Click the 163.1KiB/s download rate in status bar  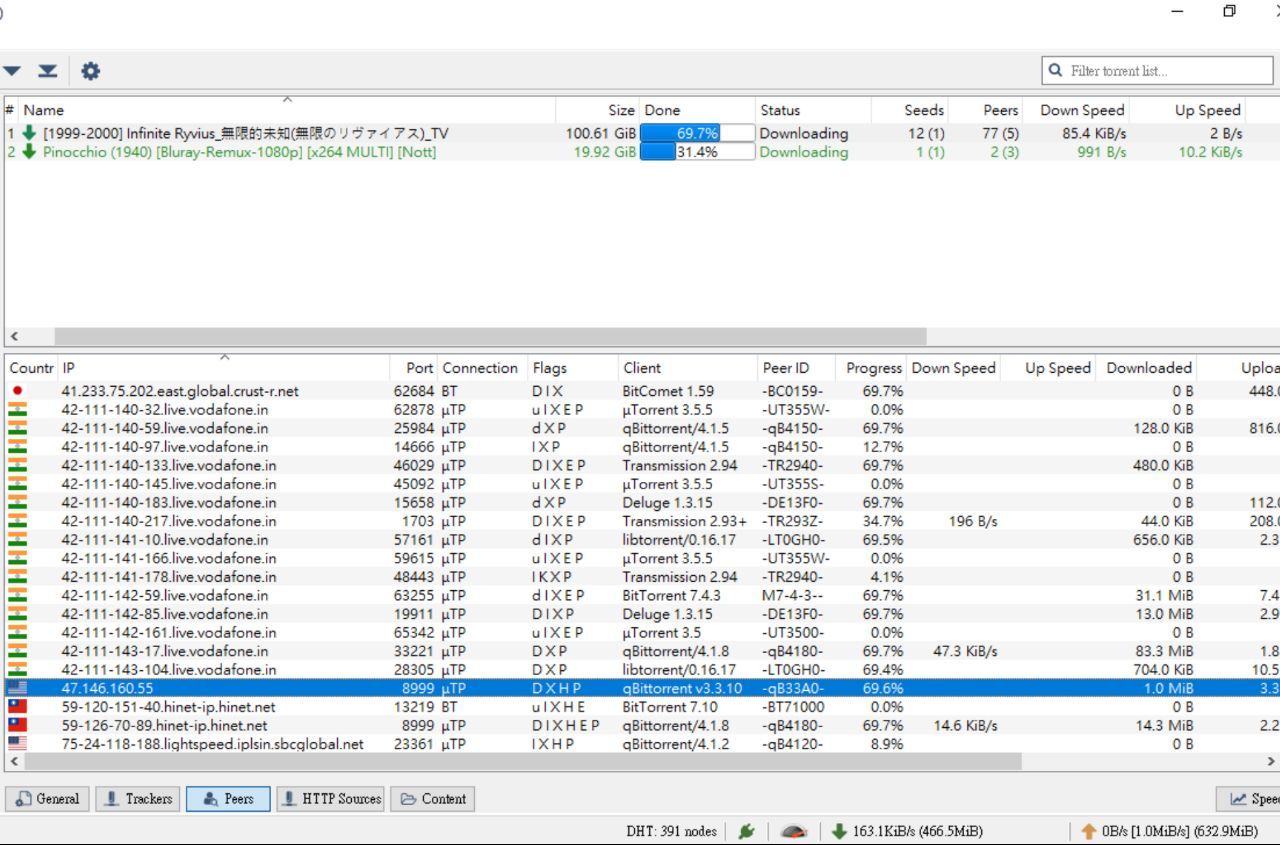tap(917, 831)
